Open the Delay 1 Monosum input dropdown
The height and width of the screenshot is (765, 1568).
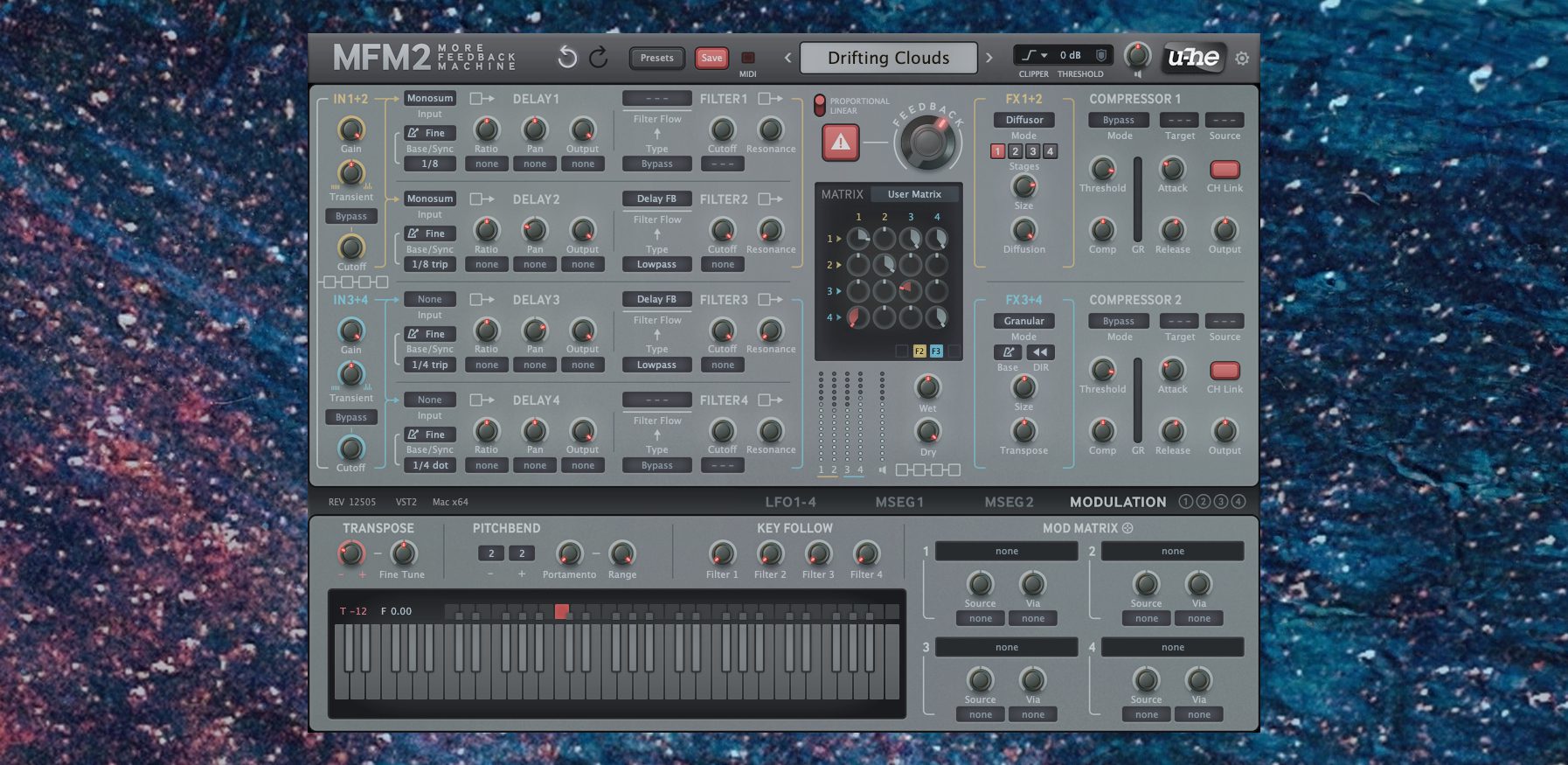(430, 99)
